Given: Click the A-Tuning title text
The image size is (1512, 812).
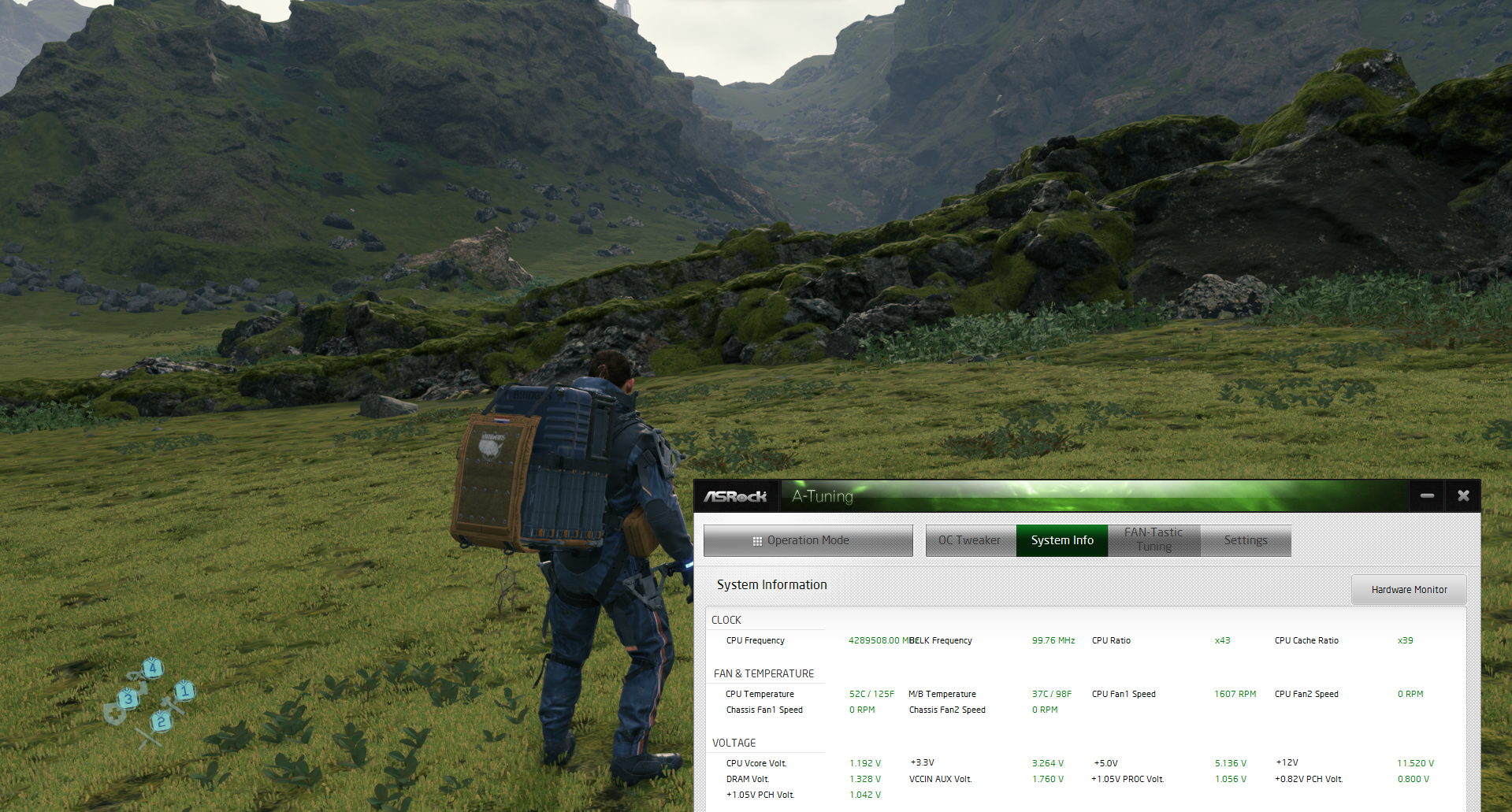Looking at the screenshot, I should point(823,496).
